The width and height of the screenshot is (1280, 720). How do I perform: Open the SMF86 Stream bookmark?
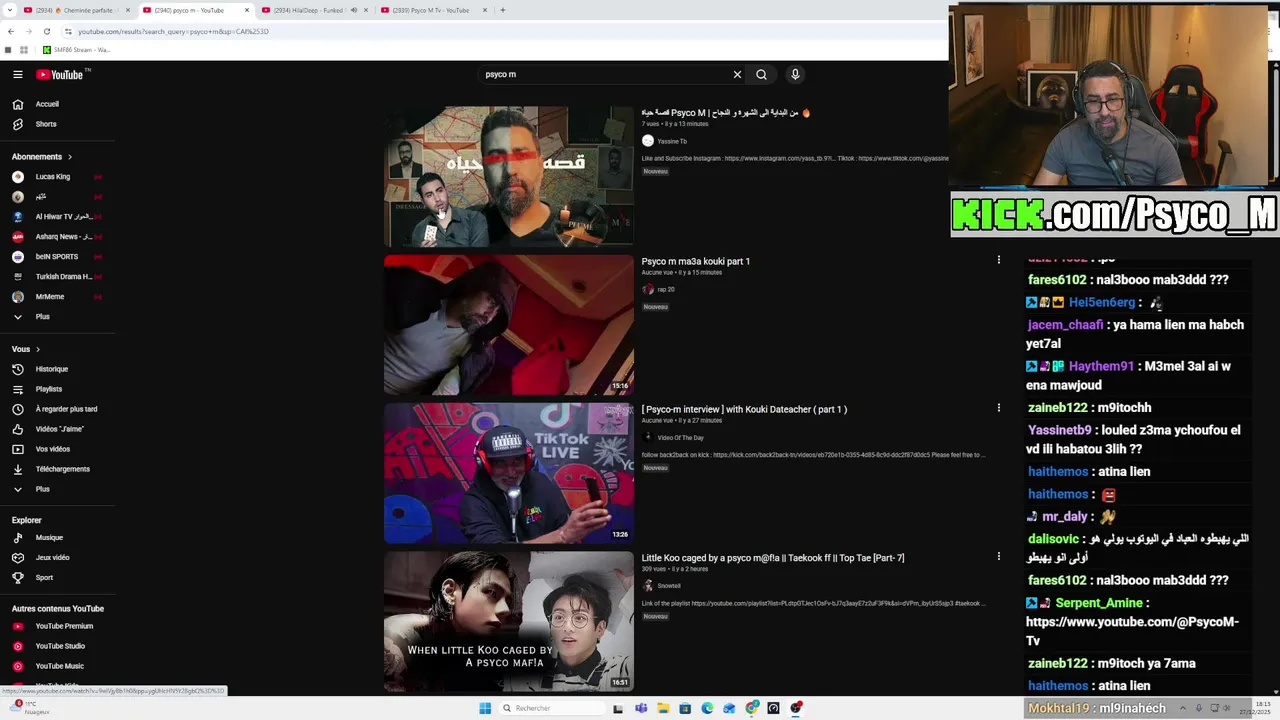point(77,50)
